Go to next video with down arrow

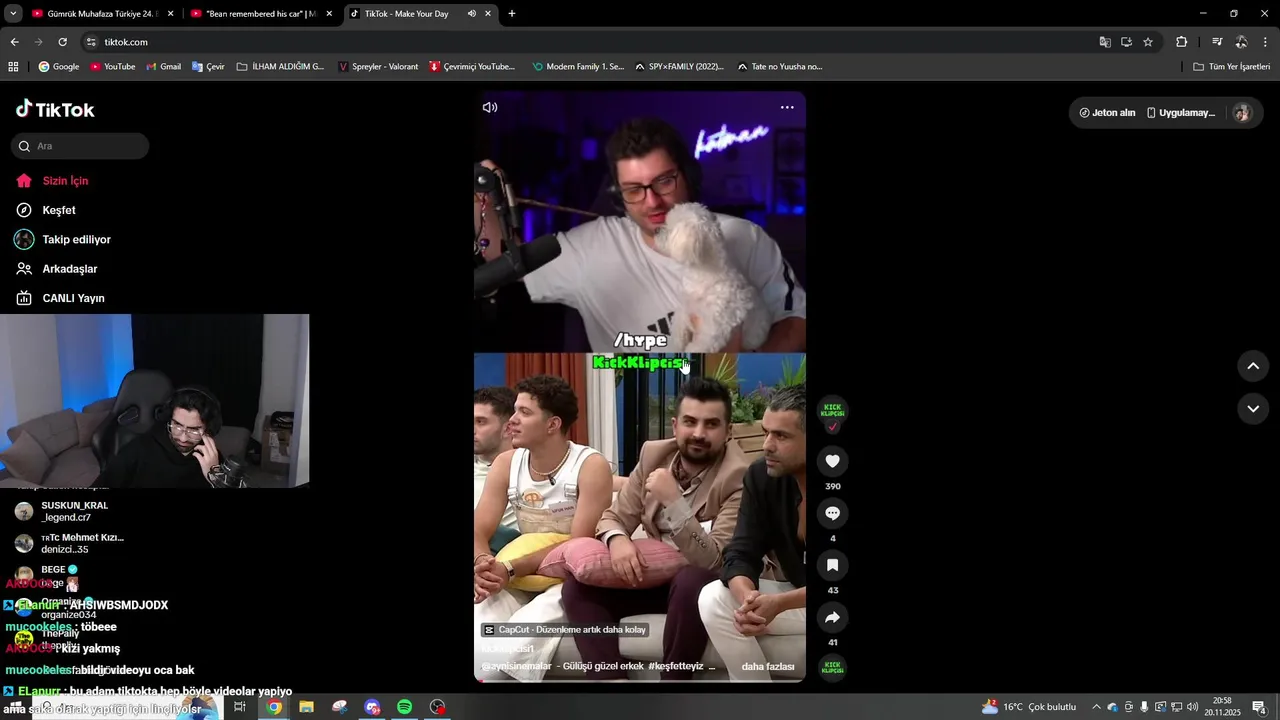click(1253, 408)
